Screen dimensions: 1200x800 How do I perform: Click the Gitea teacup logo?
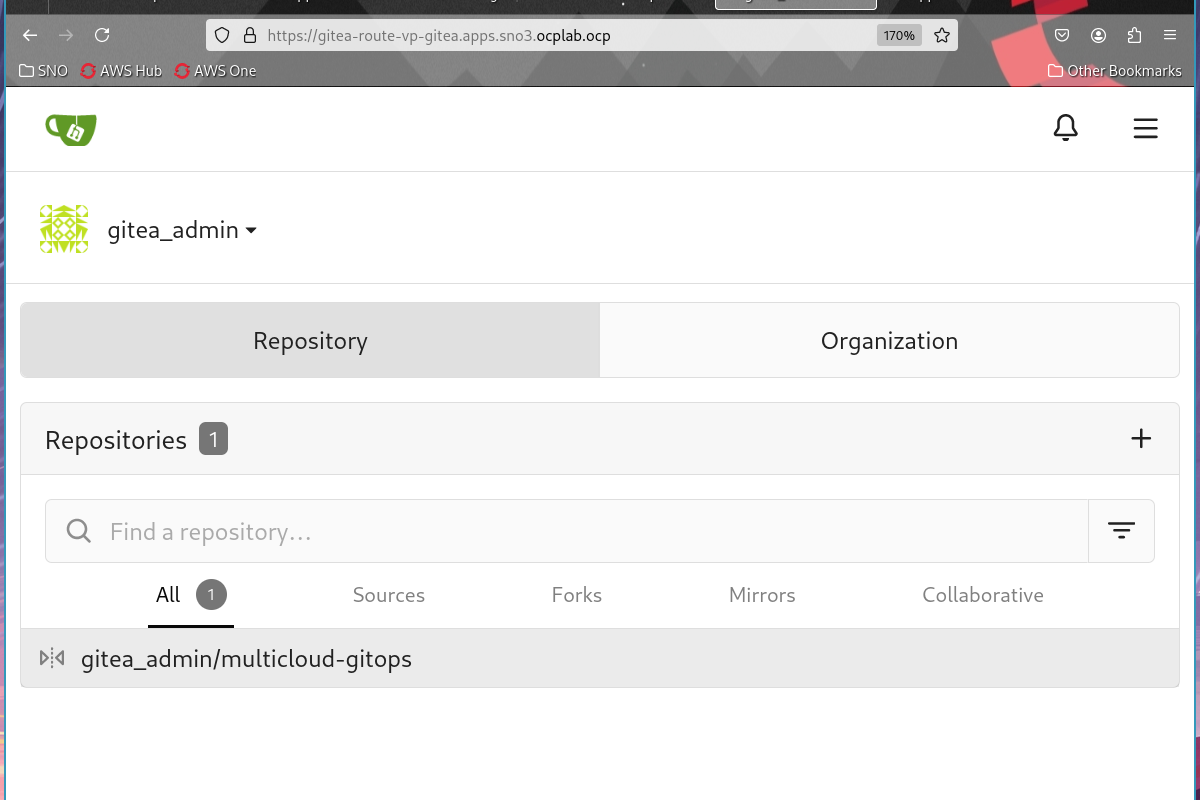click(70, 129)
